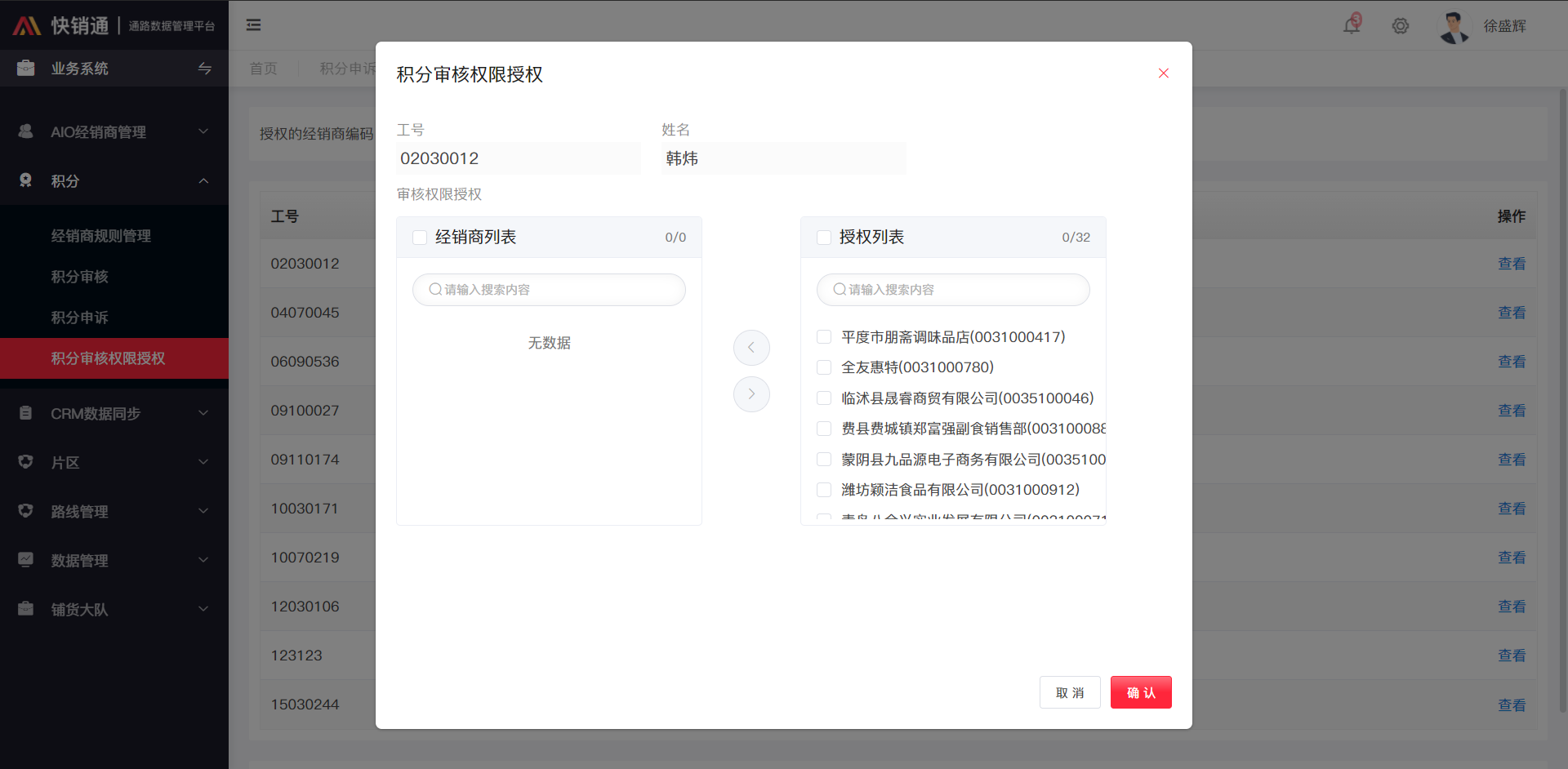Image resolution: width=1568 pixels, height=769 pixels.
Task: Collapse the 积分 menu chevron
Action: click(x=203, y=180)
